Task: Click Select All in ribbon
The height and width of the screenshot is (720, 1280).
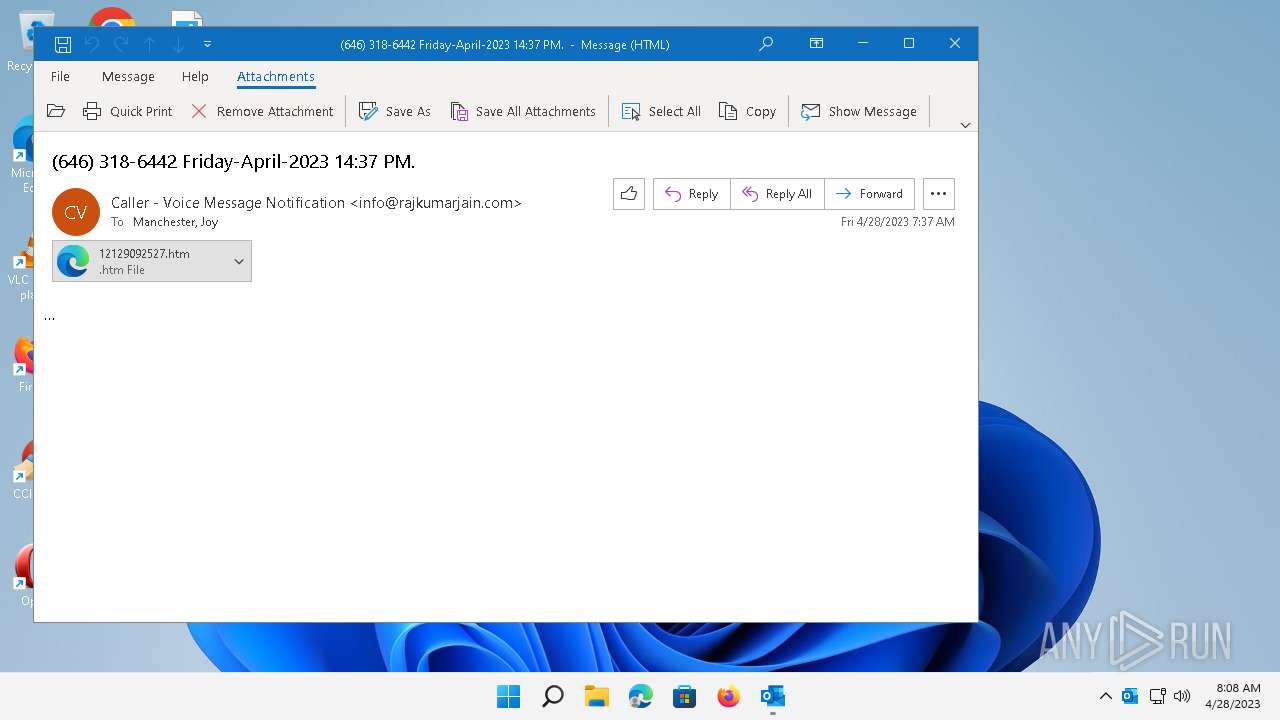Action: (661, 111)
